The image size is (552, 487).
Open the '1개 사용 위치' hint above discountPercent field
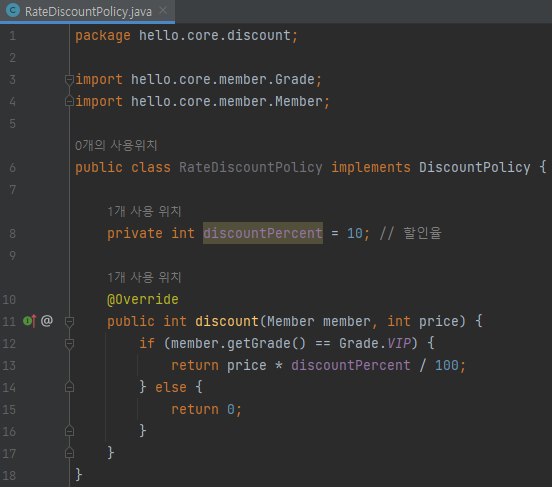coord(144,211)
